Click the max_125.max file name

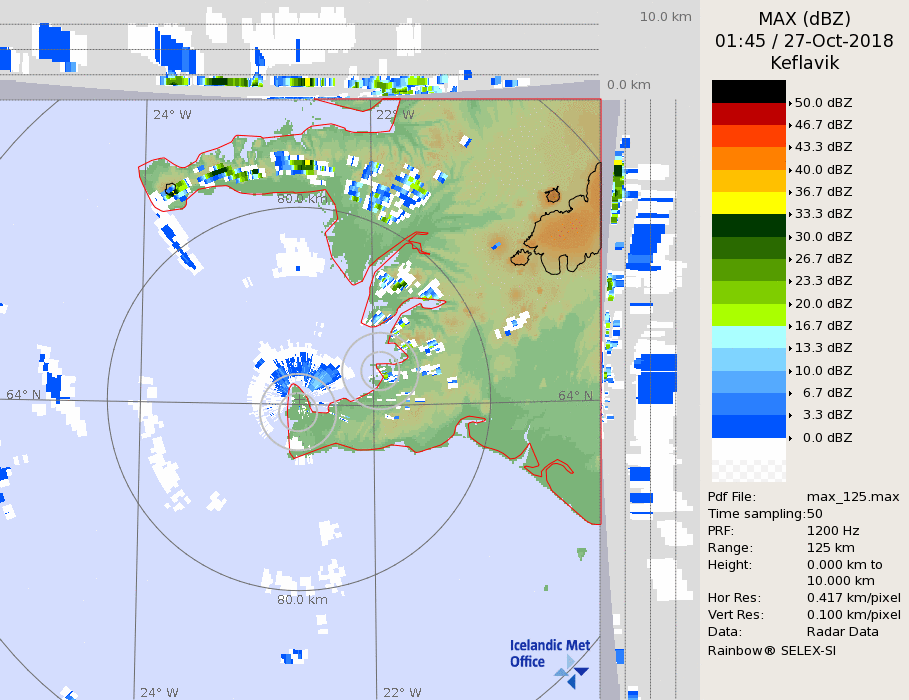coord(853,497)
